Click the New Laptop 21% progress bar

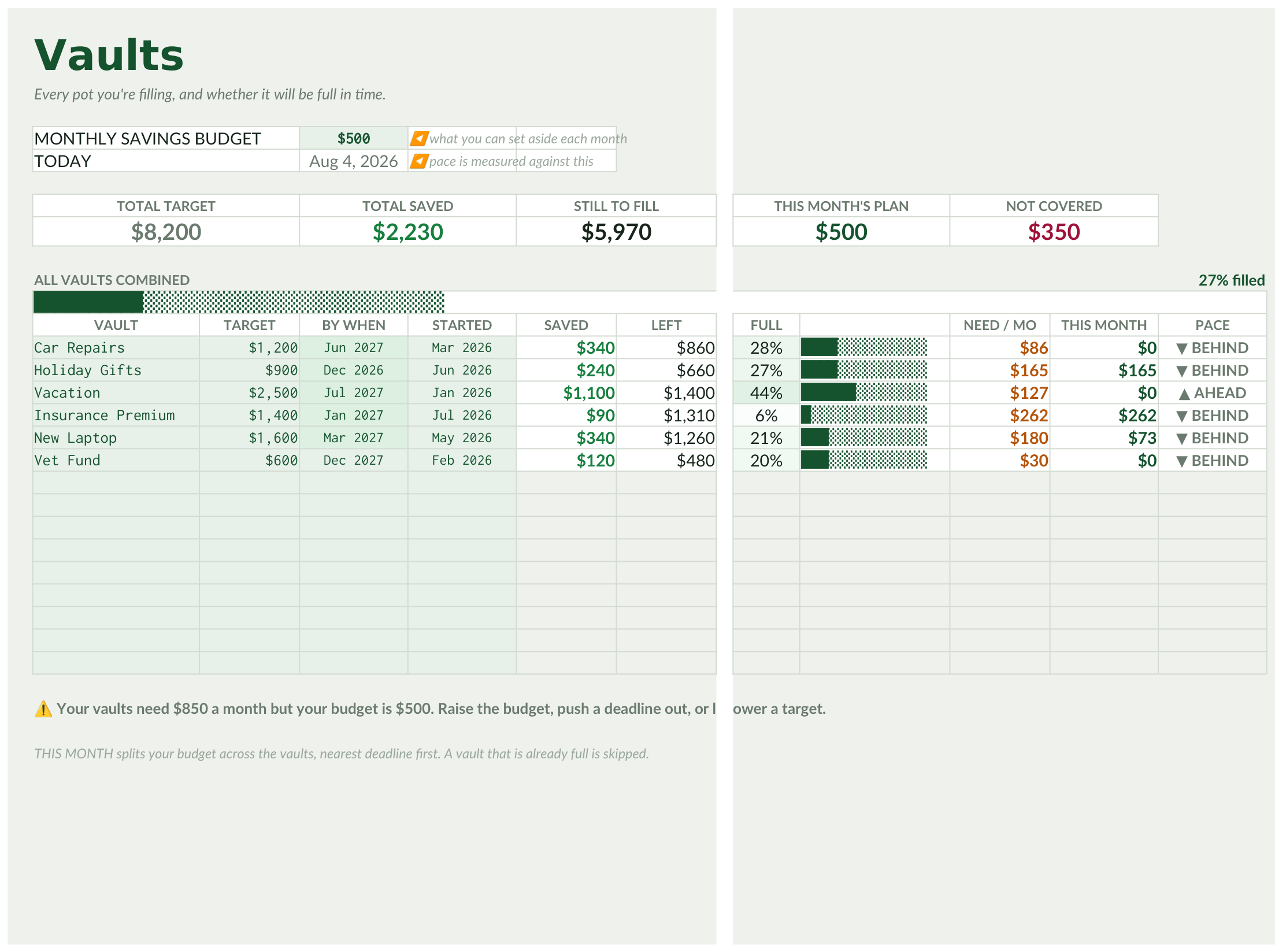[x=864, y=438]
